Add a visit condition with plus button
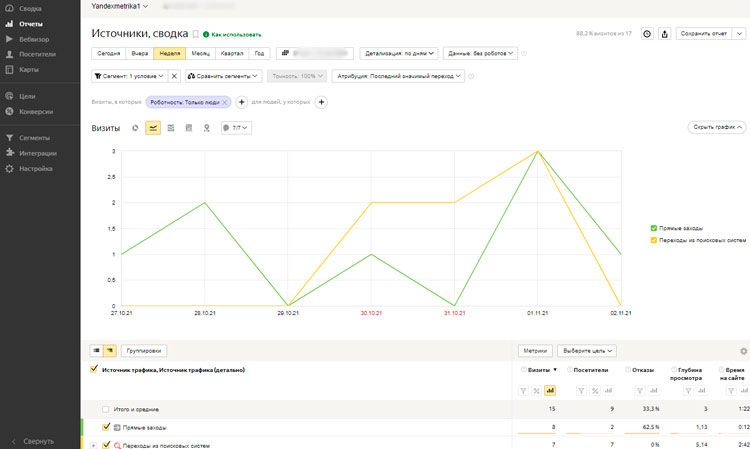750x449 pixels. pos(241,102)
